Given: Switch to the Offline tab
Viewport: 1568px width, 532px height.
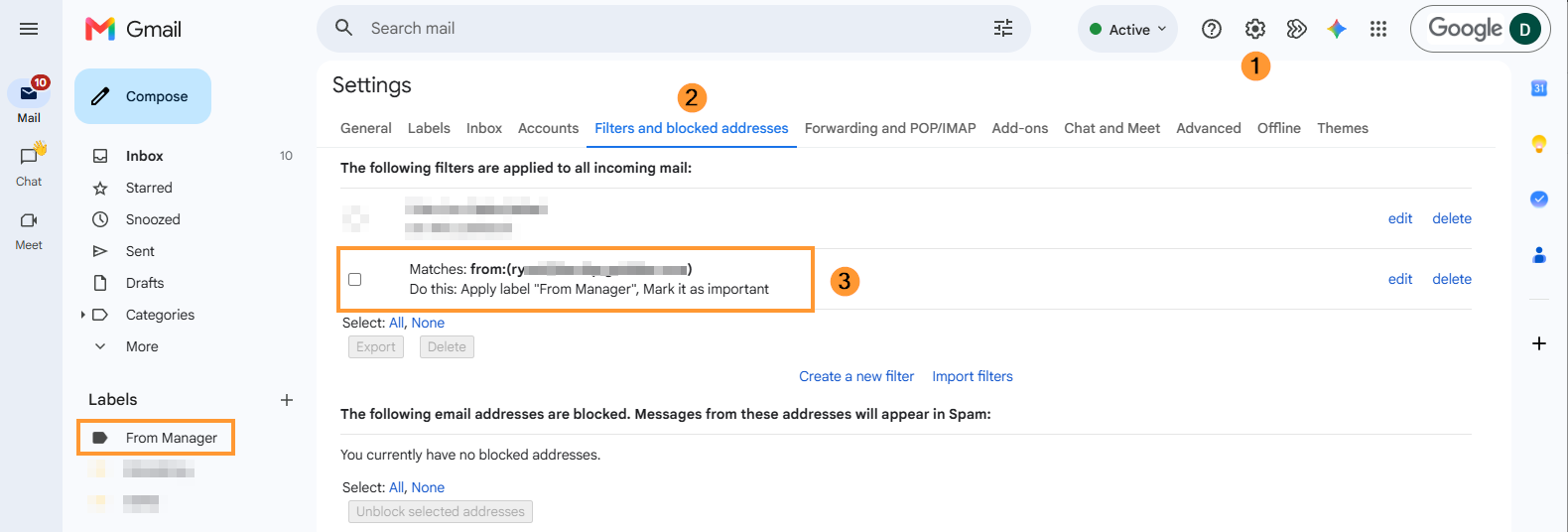Looking at the screenshot, I should [x=1279, y=128].
